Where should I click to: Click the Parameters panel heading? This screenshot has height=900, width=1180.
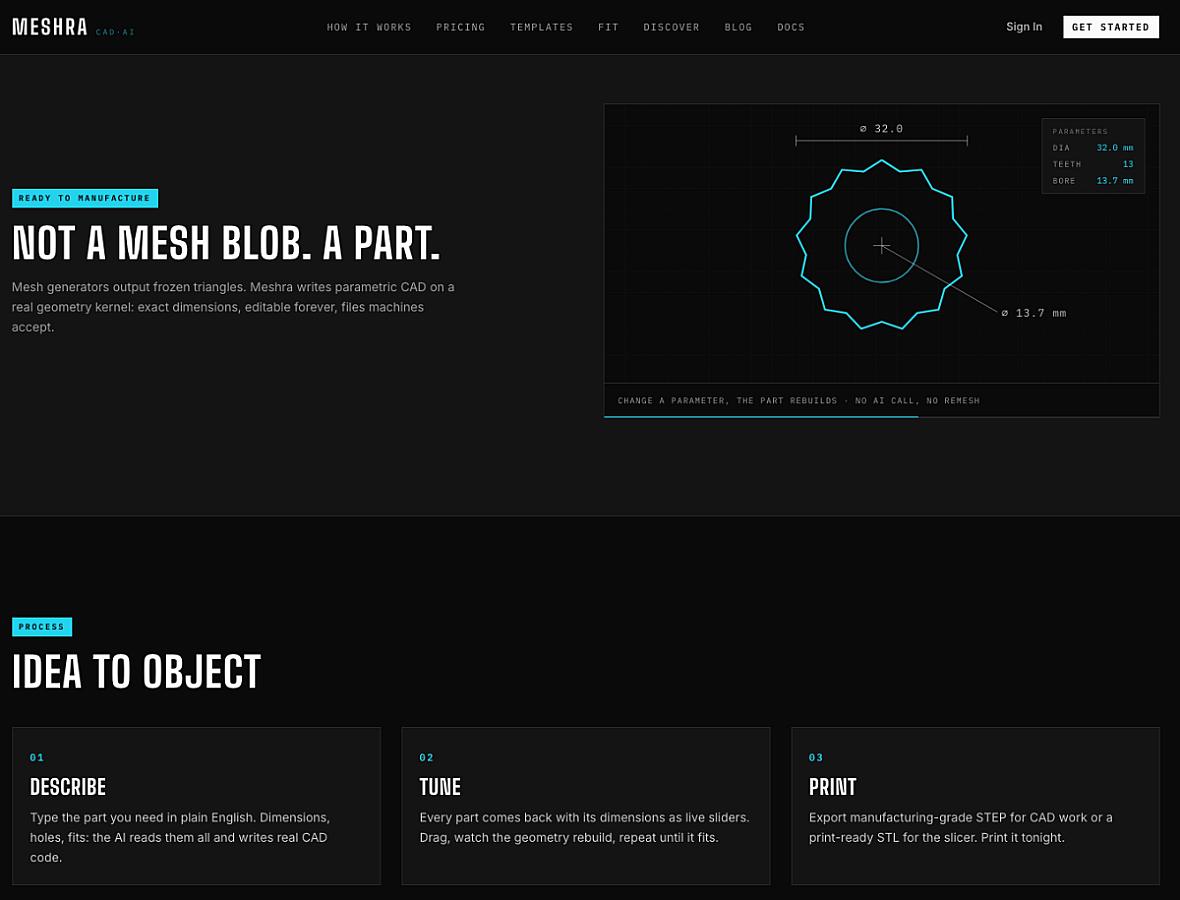point(1080,132)
